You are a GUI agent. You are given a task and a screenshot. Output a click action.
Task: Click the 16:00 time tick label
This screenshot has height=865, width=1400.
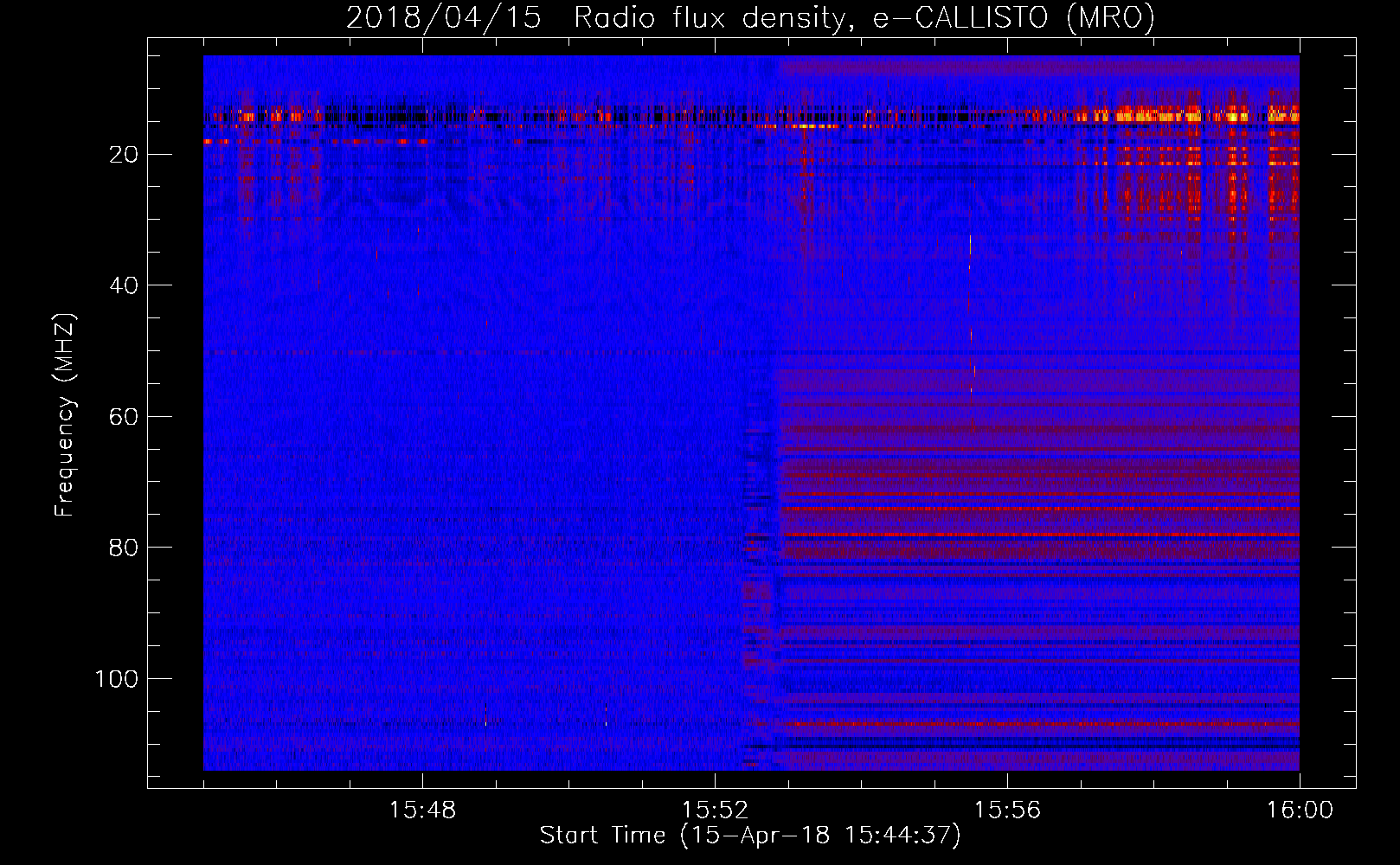pos(1300,811)
